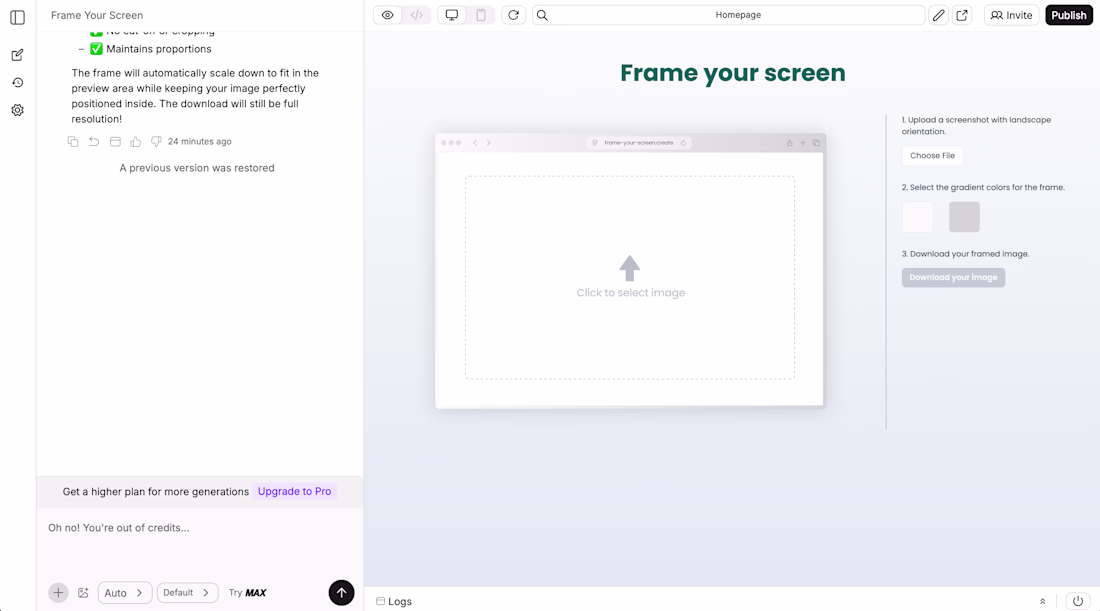Open the version history icon
Viewport: 1100px width, 611px height.
tap(18, 83)
